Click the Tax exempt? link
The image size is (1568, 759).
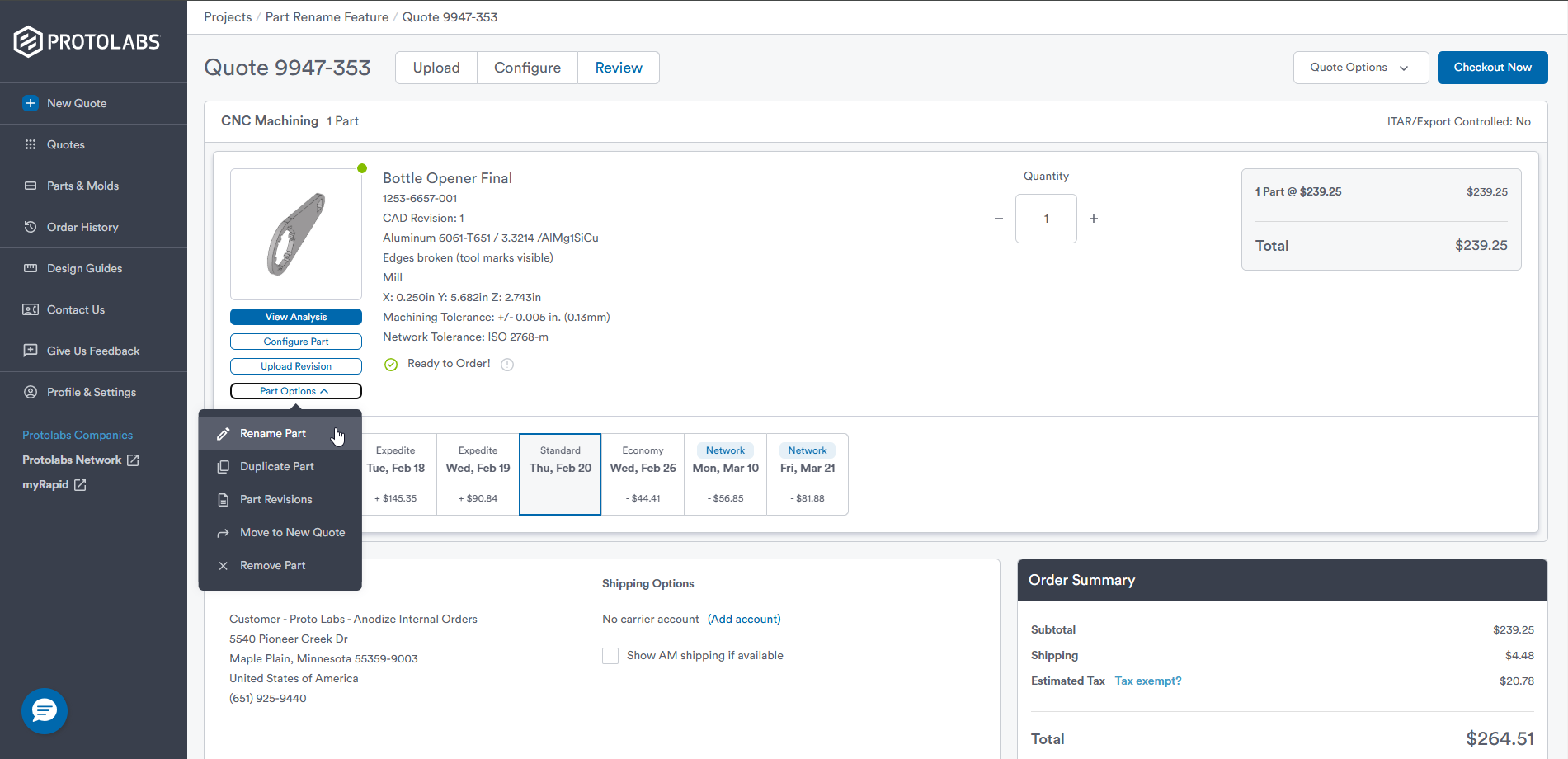[x=1147, y=681]
